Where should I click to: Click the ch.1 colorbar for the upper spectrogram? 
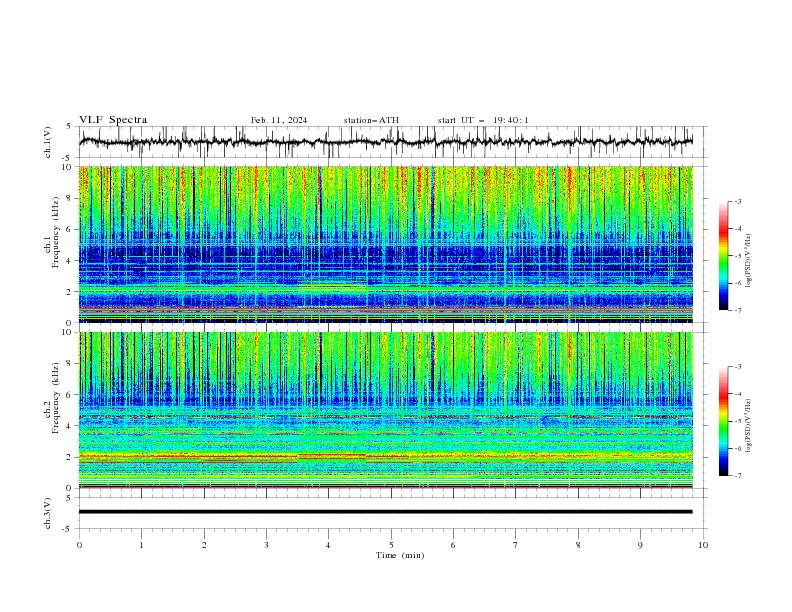tap(723, 256)
